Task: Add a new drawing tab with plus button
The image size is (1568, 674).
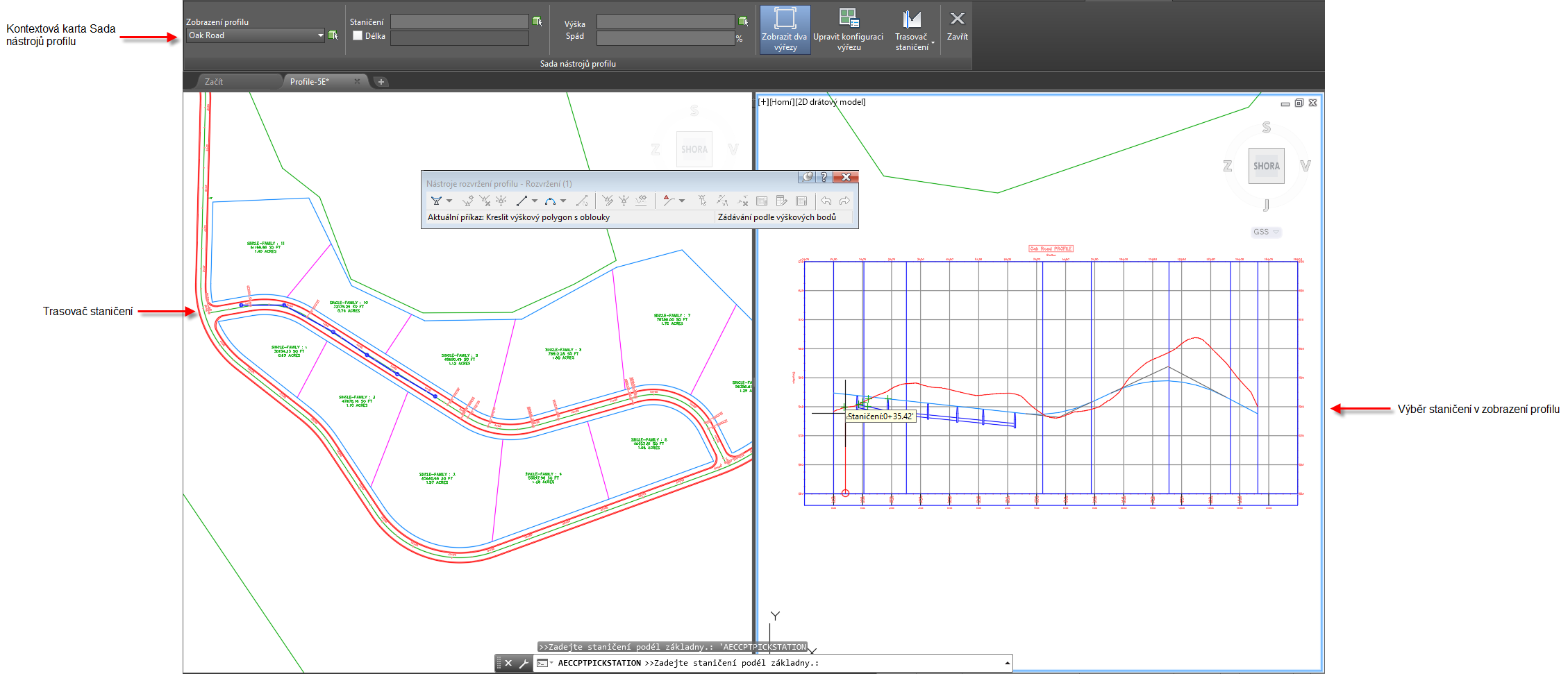Action: point(381,82)
